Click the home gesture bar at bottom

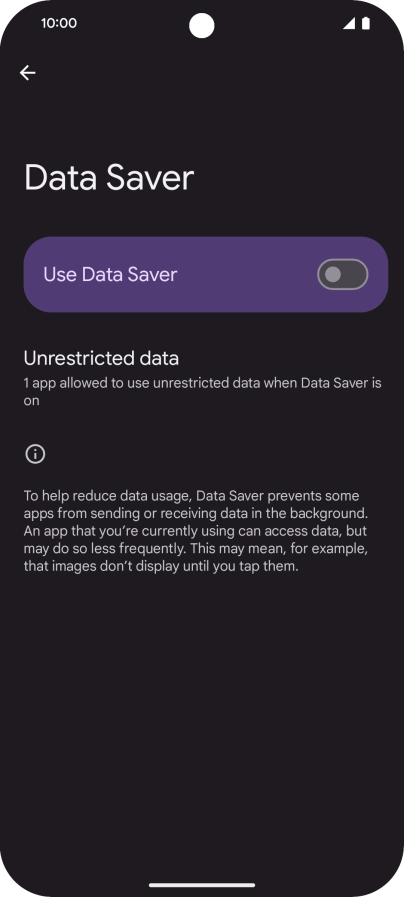[202, 885]
